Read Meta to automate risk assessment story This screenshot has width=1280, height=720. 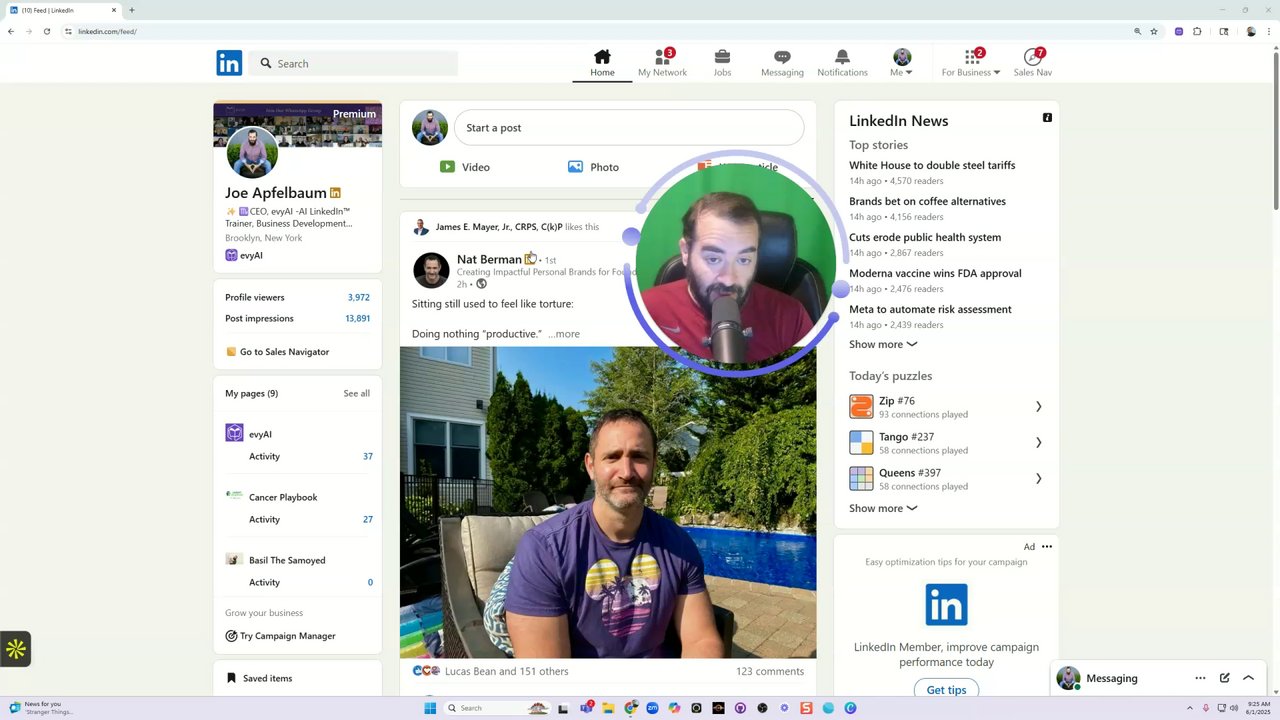pos(930,309)
